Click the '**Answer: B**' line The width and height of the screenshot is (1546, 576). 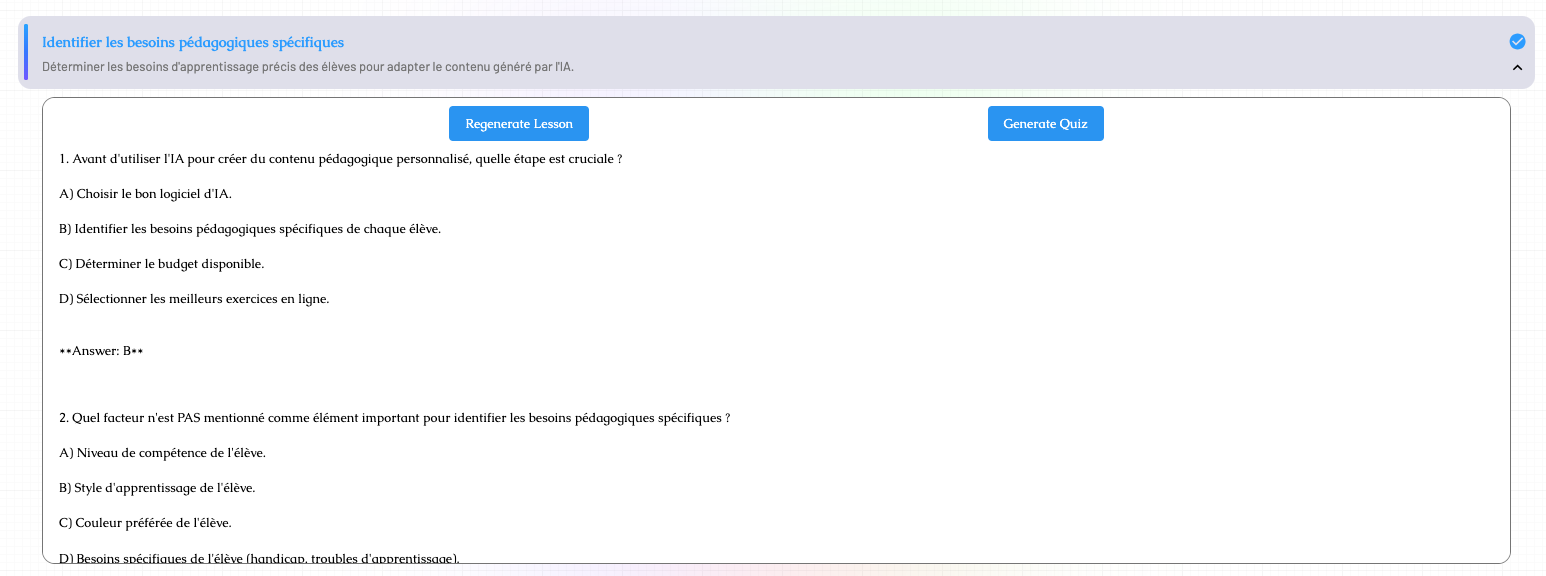(101, 351)
